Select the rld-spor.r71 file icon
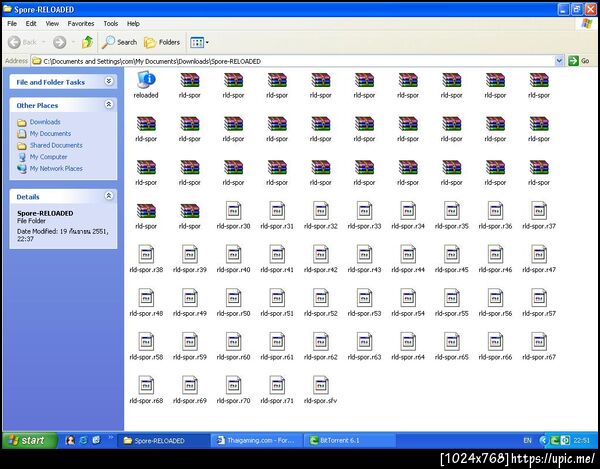600x469 pixels. click(x=277, y=385)
